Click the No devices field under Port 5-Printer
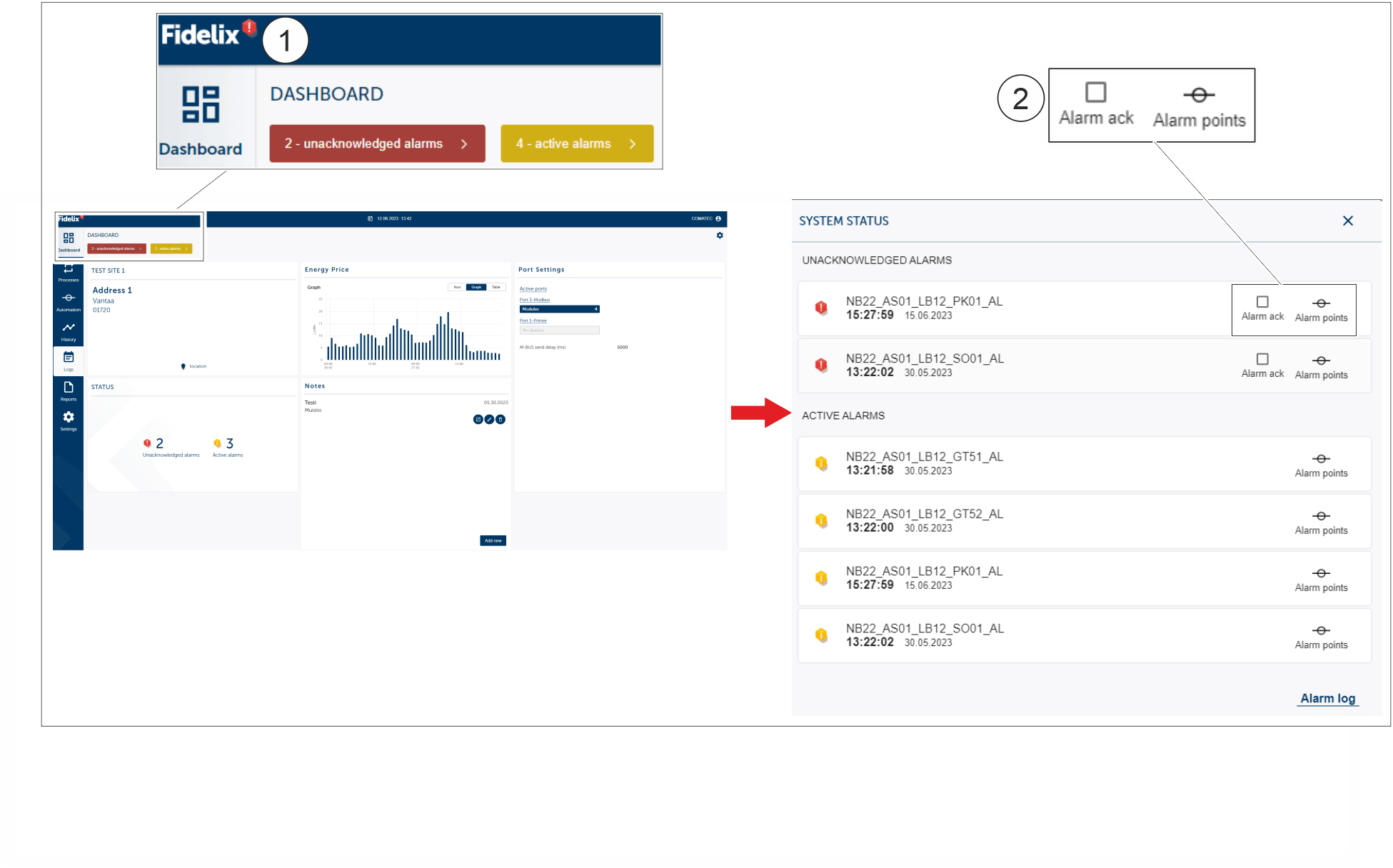 point(560,330)
